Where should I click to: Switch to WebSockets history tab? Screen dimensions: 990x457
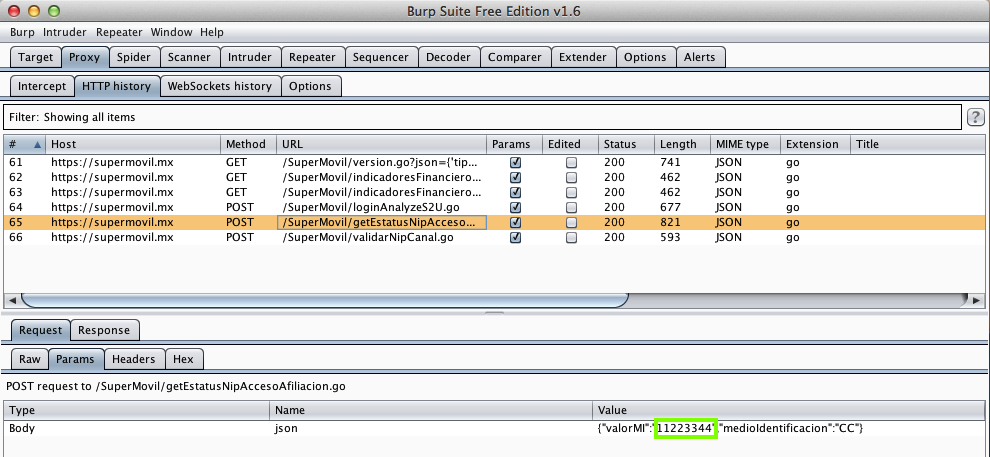click(x=219, y=86)
